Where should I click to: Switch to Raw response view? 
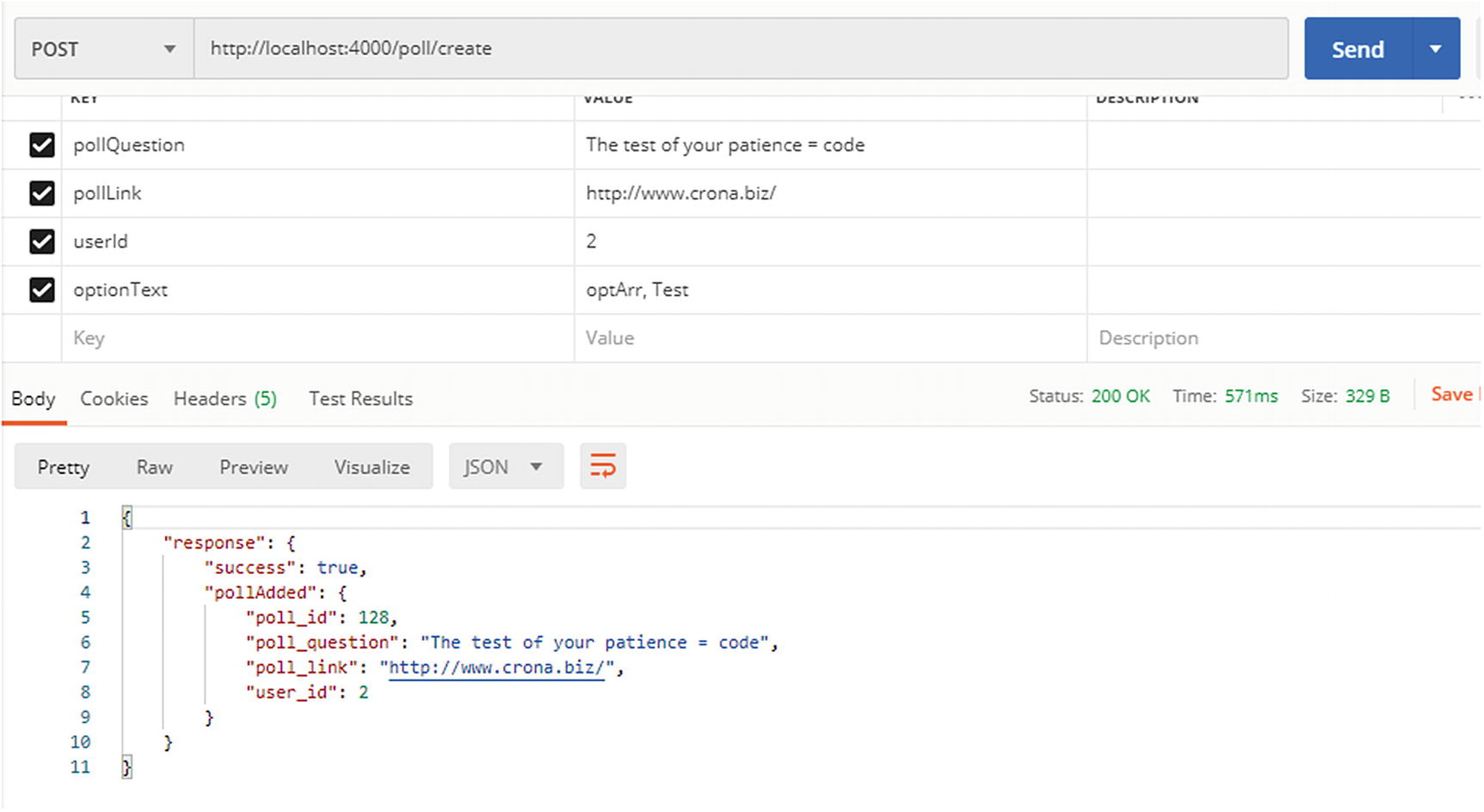tap(154, 467)
